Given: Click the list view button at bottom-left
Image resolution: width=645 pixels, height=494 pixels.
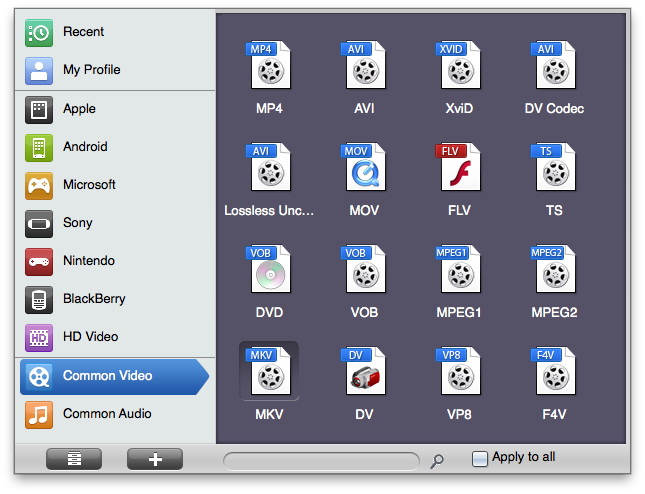Looking at the screenshot, I should click(75, 459).
